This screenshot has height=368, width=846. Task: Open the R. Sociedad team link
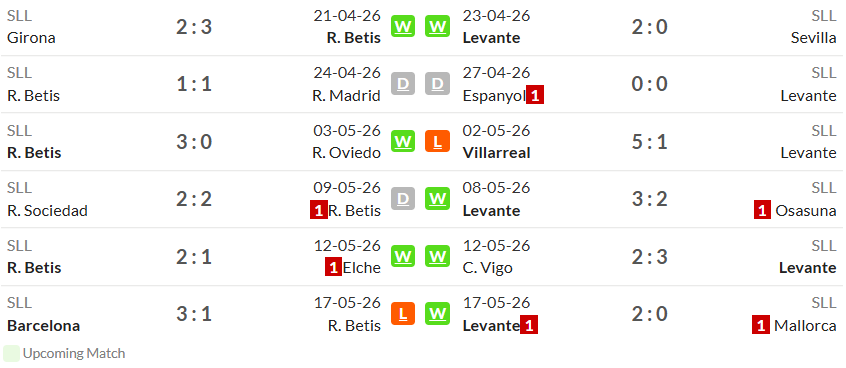coord(47,210)
